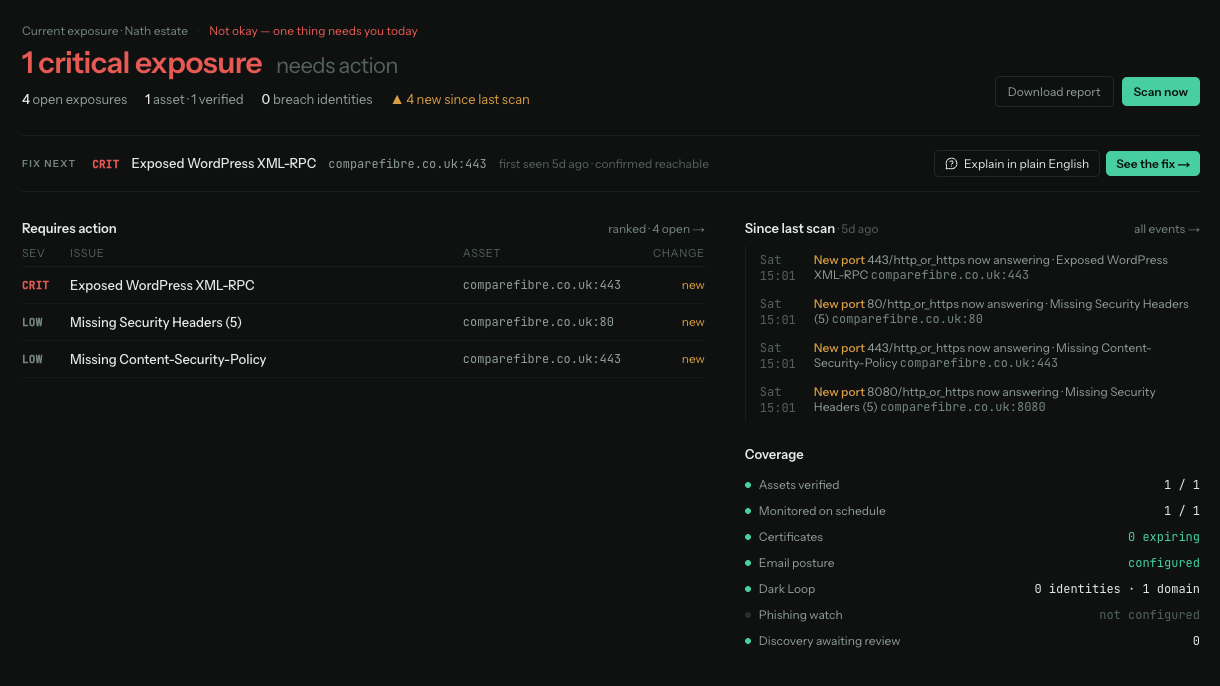
Task: Click the SEV column header
Action: coord(32,253)
